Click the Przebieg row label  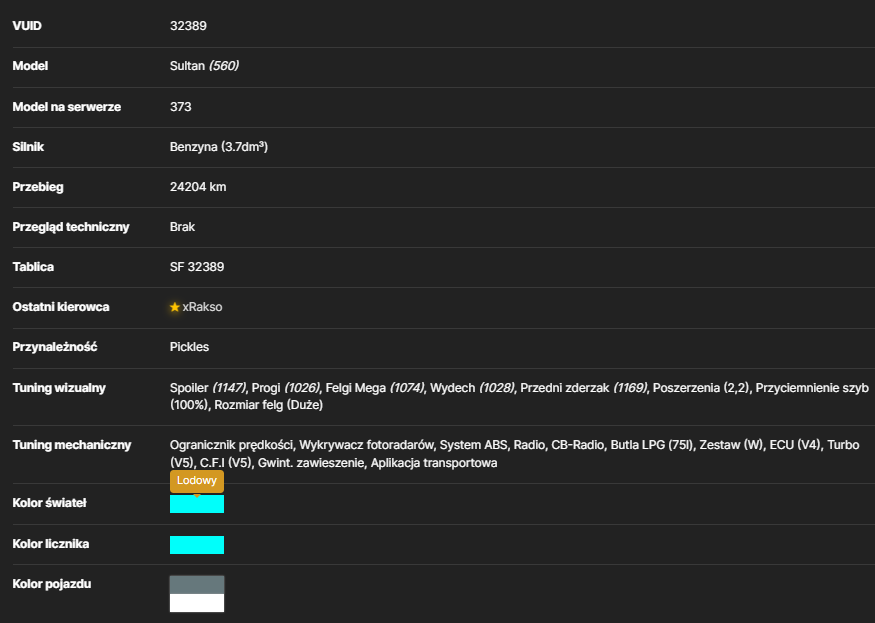pyautogui.click(x=38, y=187)
